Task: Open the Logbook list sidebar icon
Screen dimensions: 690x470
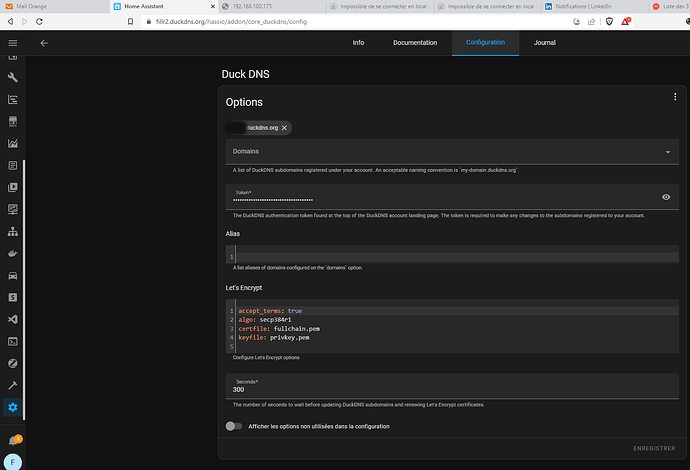Action: [x=13, y=165]
